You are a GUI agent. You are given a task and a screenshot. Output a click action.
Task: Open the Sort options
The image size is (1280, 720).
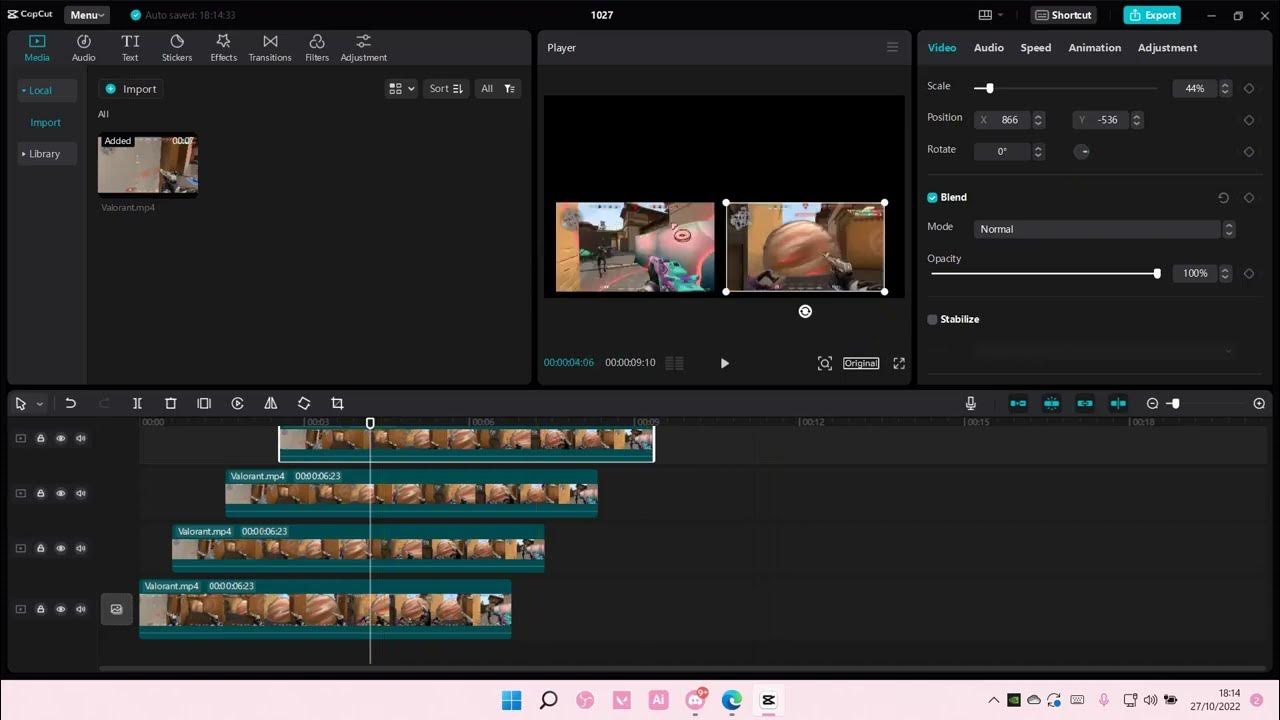point(446,89)
